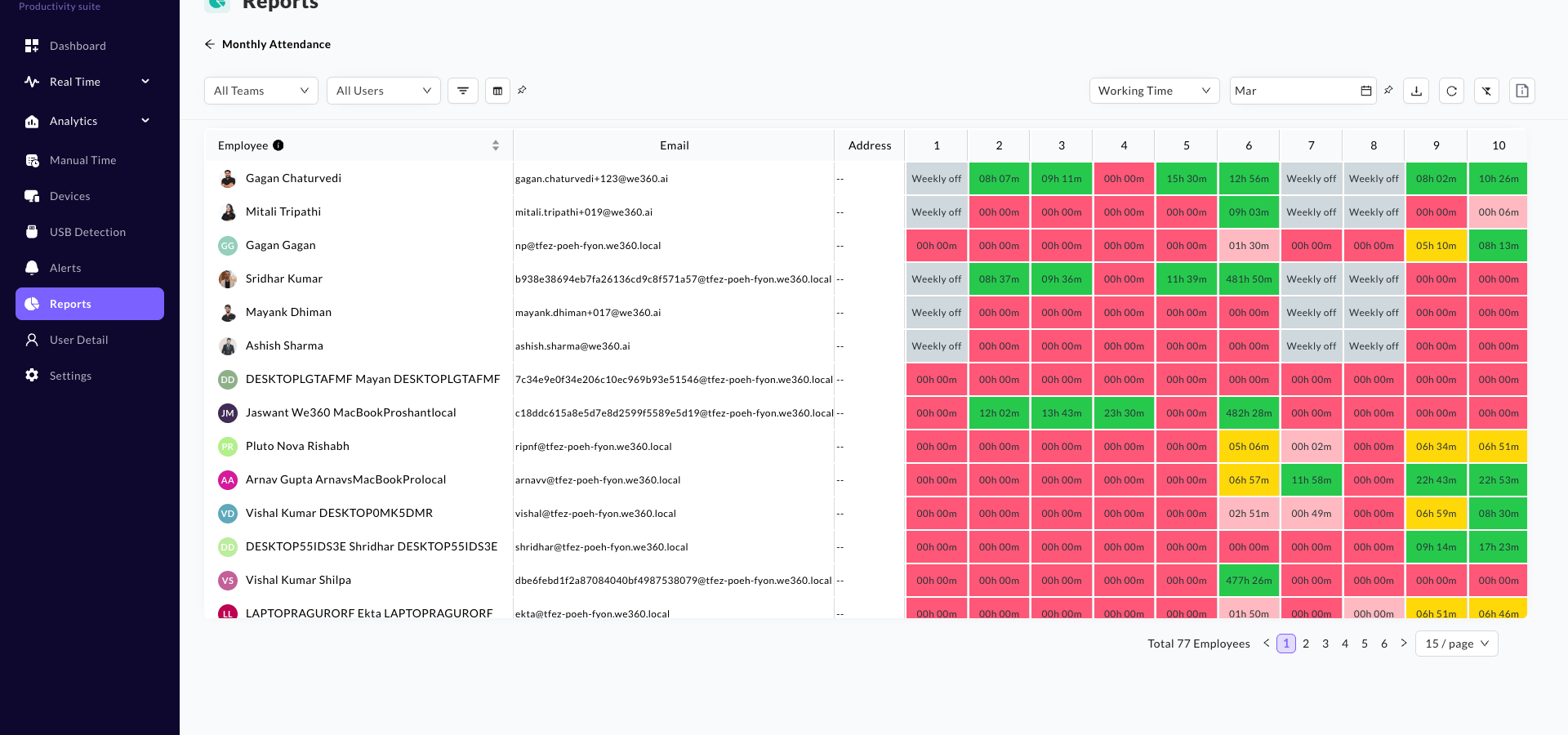Viewport: 1568px width, 735px height.
Task: Click the Mar month input field
Action: coord(1303,91)
